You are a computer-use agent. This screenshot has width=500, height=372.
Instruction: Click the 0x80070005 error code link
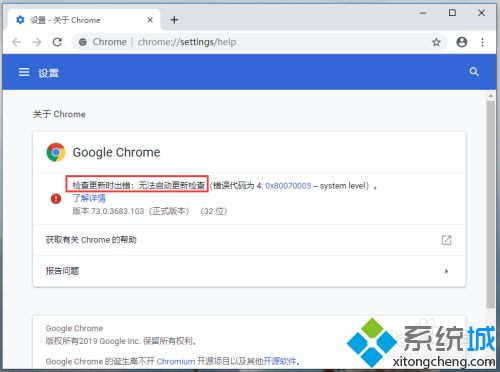[288, 186]
